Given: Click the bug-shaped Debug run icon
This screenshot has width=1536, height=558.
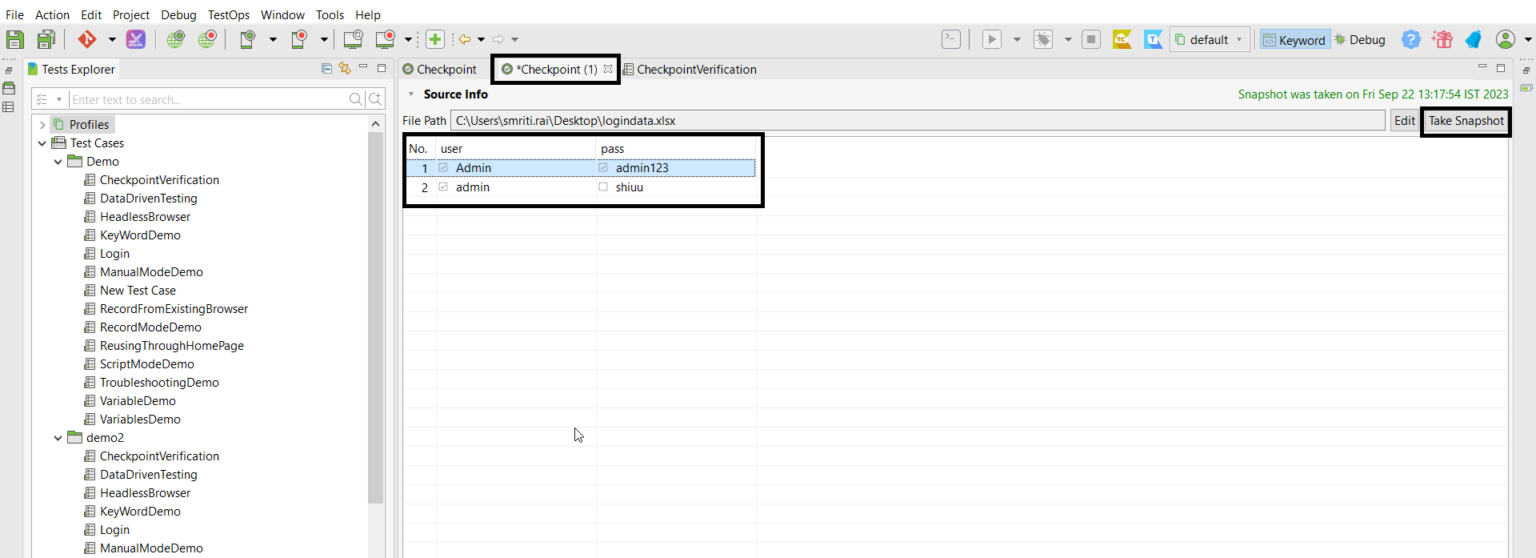Looking at the screenshot, I should [1043, 40].
